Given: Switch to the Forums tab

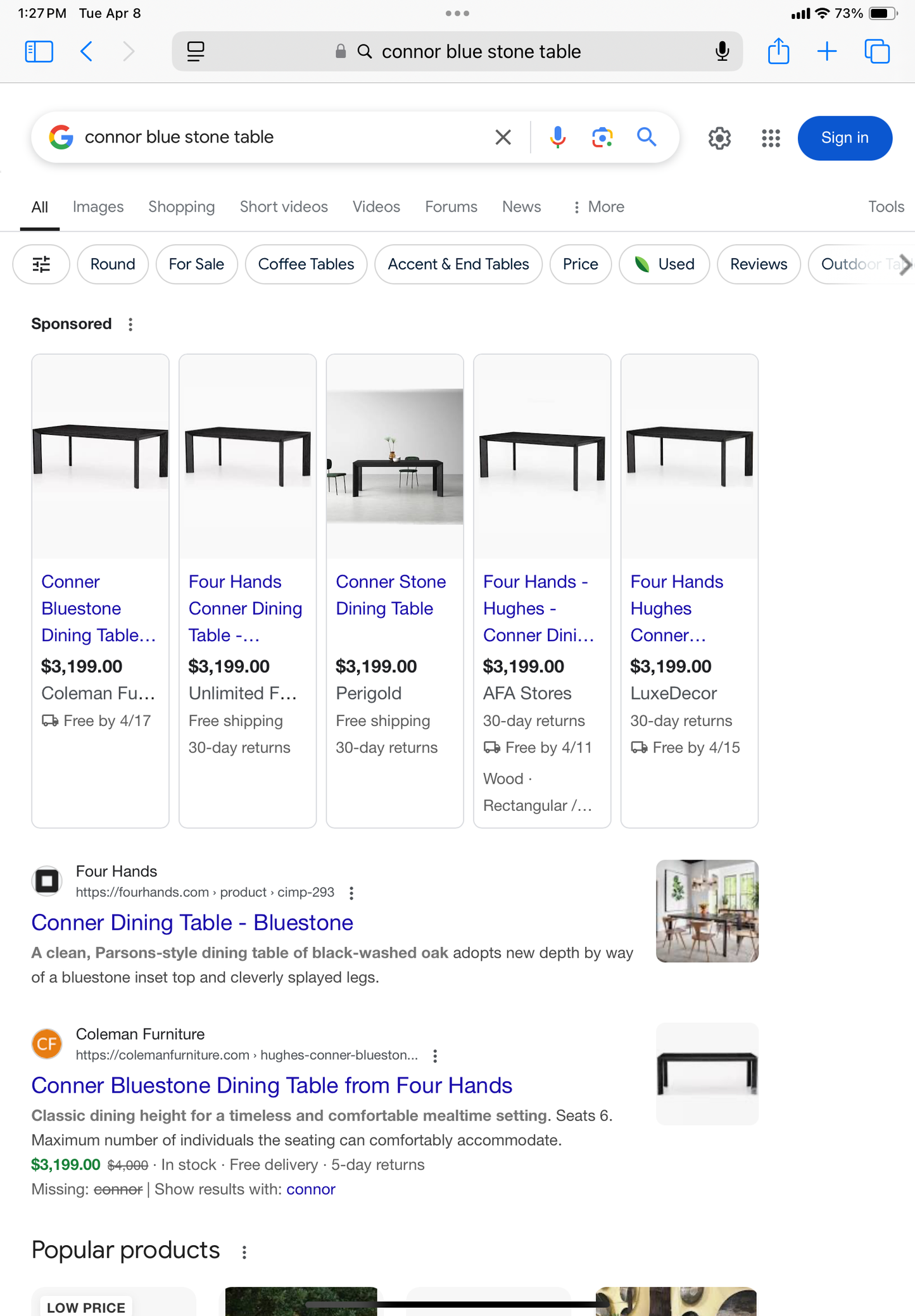Looking at the screenshot, I should [451, 207].
